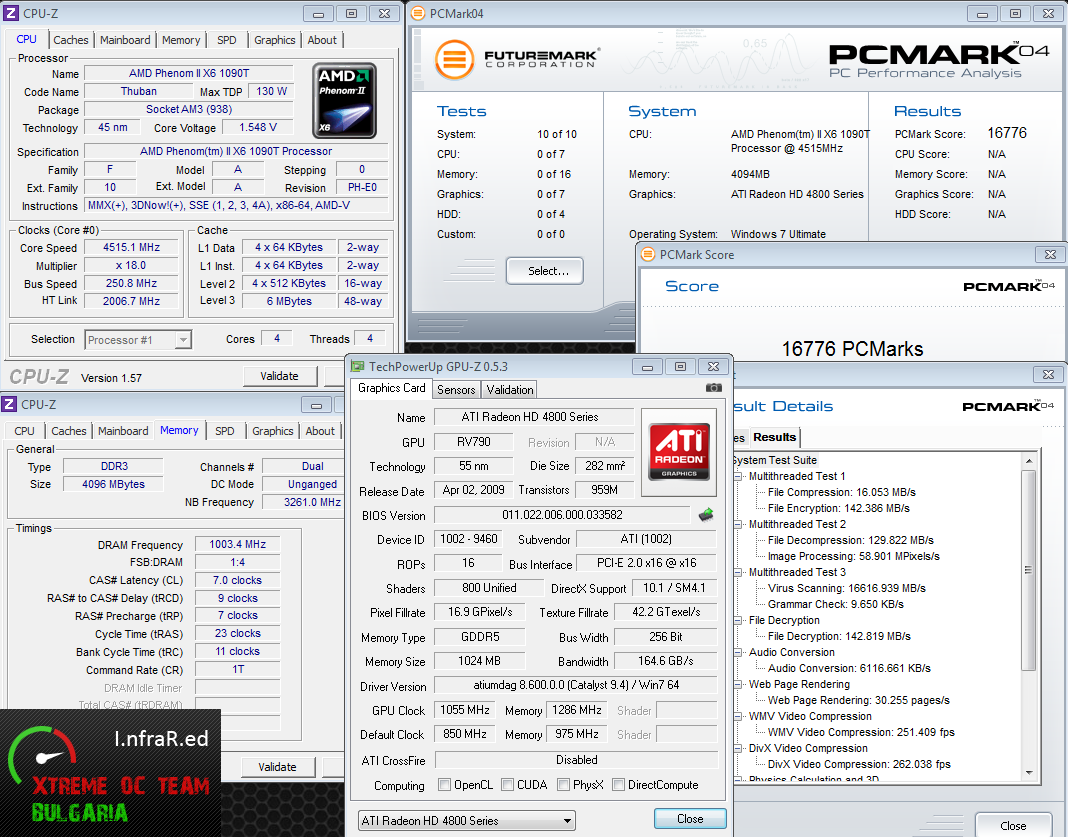Click the GPU-Z title bar icon

[x=358, y=366]
